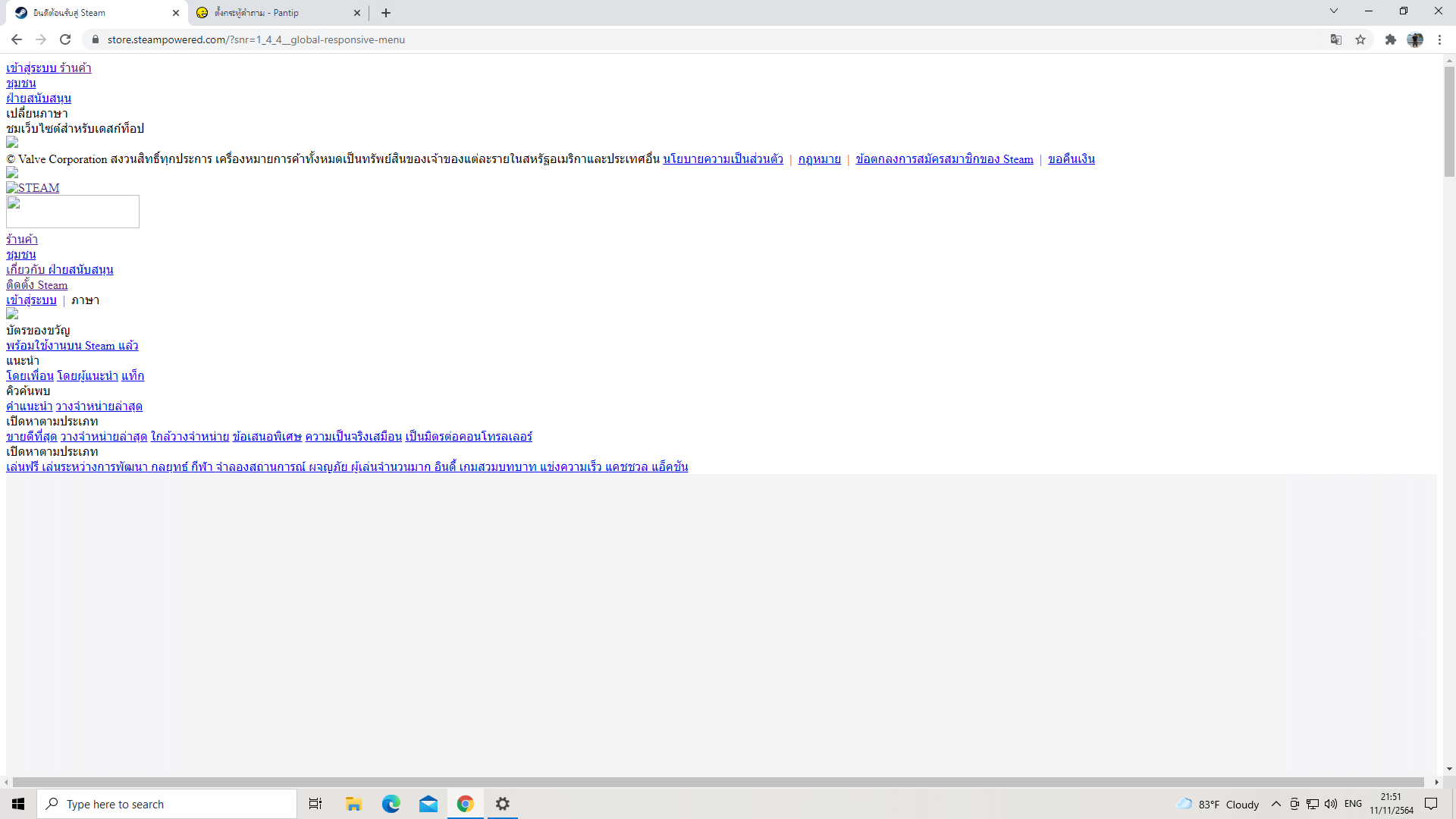
Task: Bookmark this page with star icon
Action: (1360, 39)
